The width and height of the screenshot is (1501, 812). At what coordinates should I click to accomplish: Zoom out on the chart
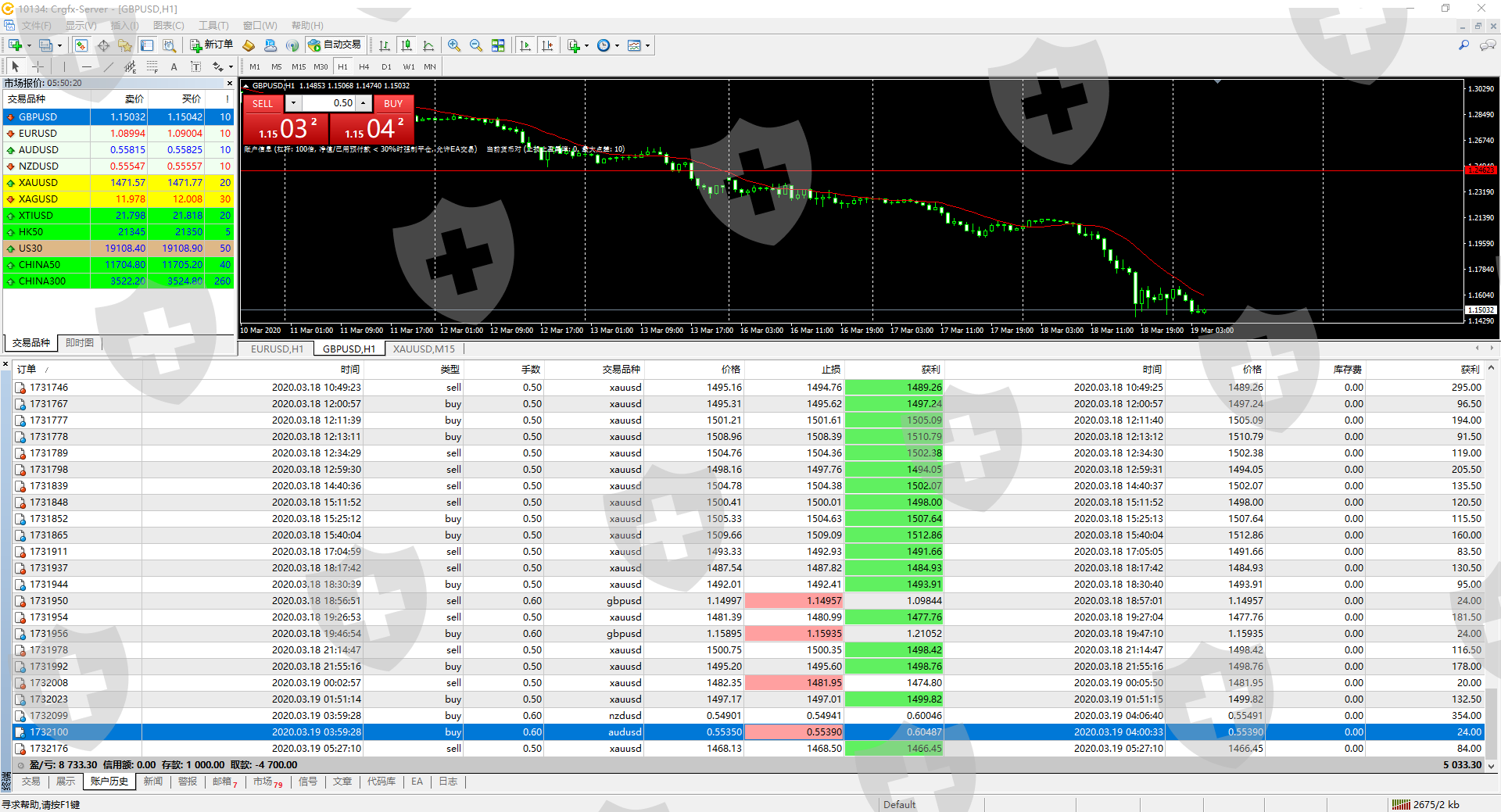(476, 45)
